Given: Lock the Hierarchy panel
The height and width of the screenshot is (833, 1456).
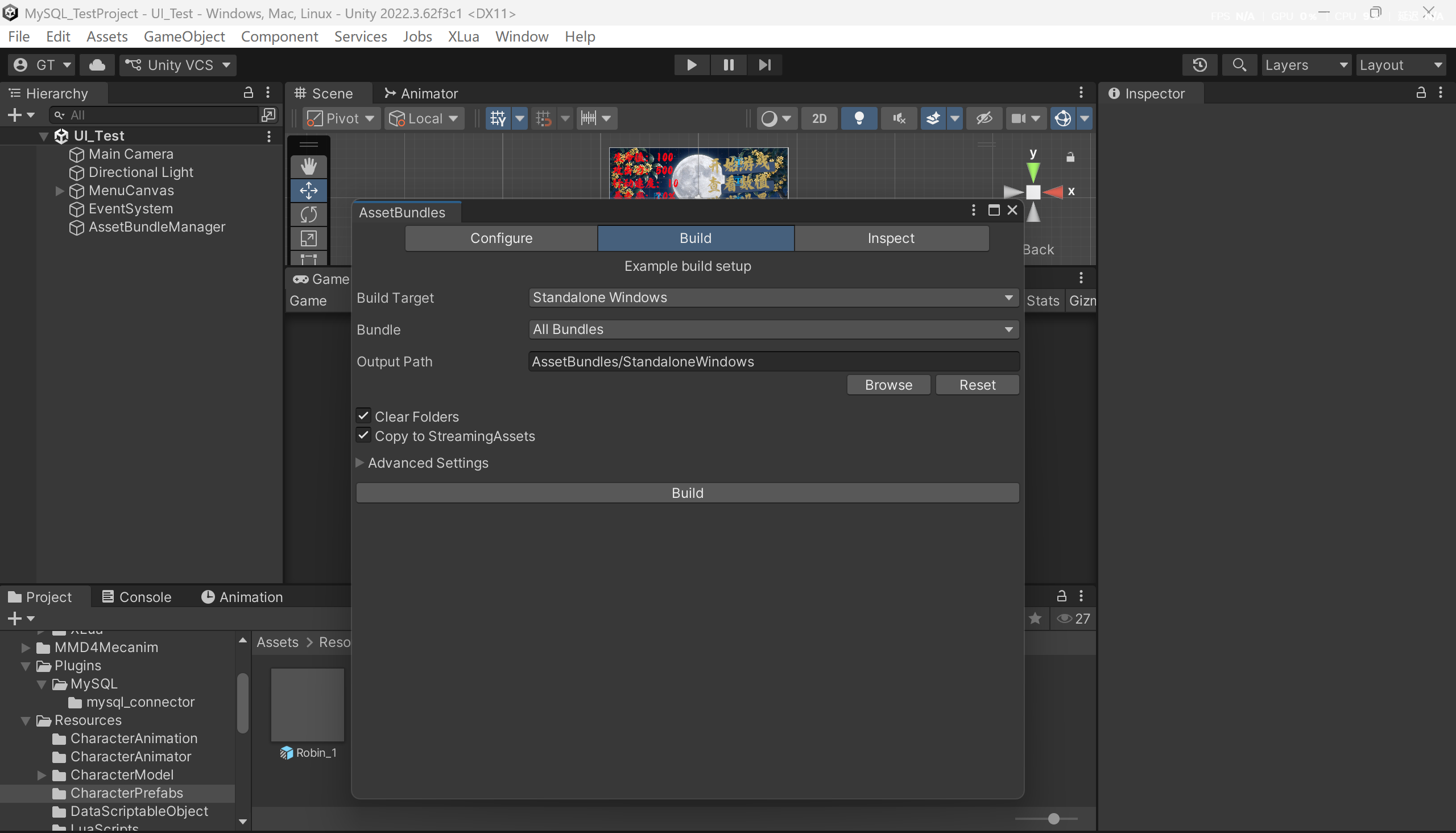Looking at the screenshot, I should pyautogui.click(x=248, y=93).
